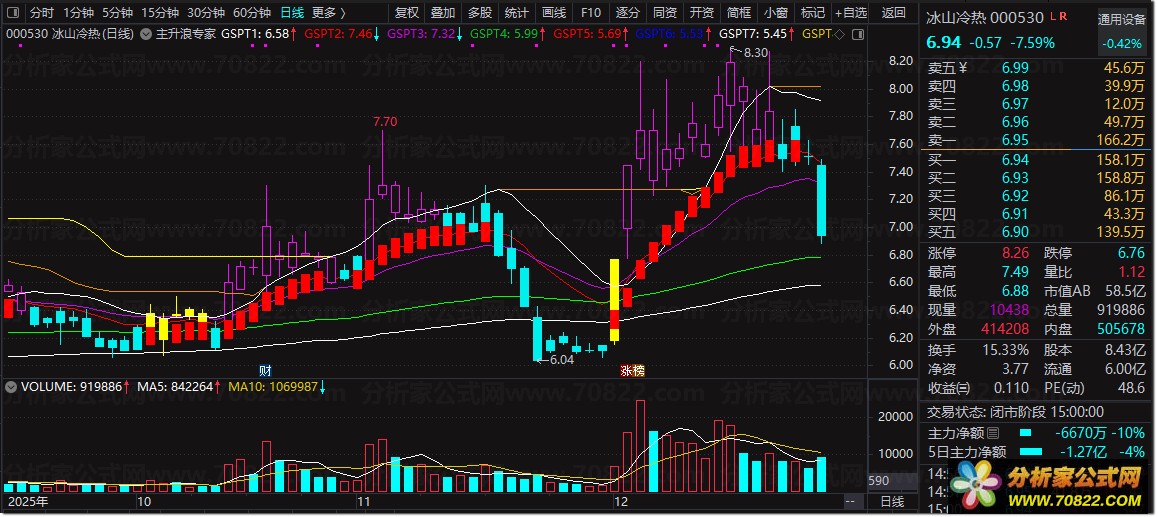Select the 60分钟 period
This screenshot has width=1158, height=517.
(251, 13)
